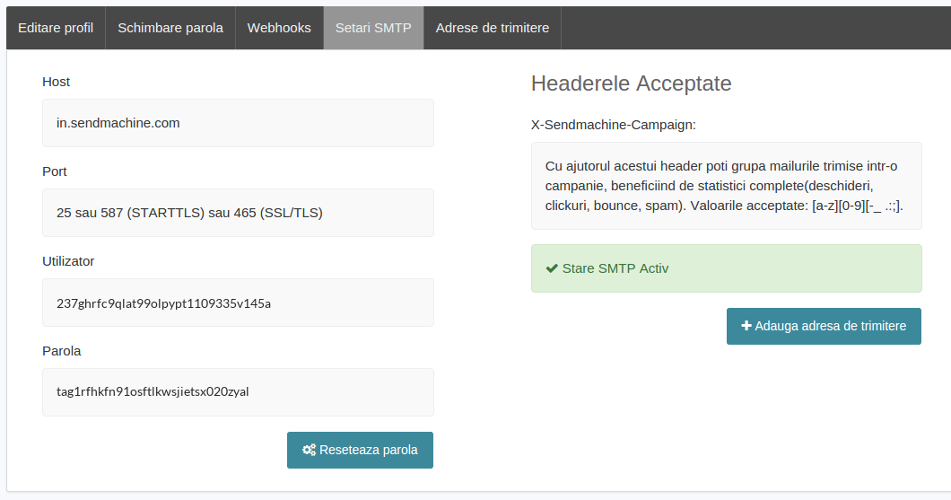
Task: Switch to the Schimbare parola tab
Action: click(x=170, y=28)
